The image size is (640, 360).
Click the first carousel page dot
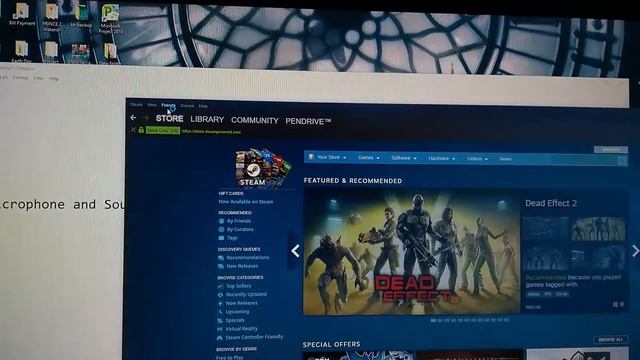(x=433, y=320)
